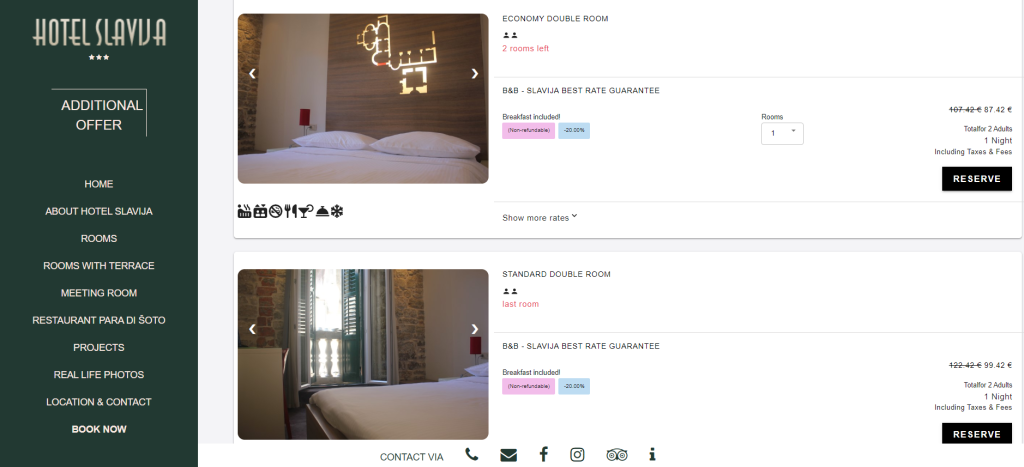Click the air conditioning snowflake icon
Screen dimensions: 1024x467
coord(336,211)
